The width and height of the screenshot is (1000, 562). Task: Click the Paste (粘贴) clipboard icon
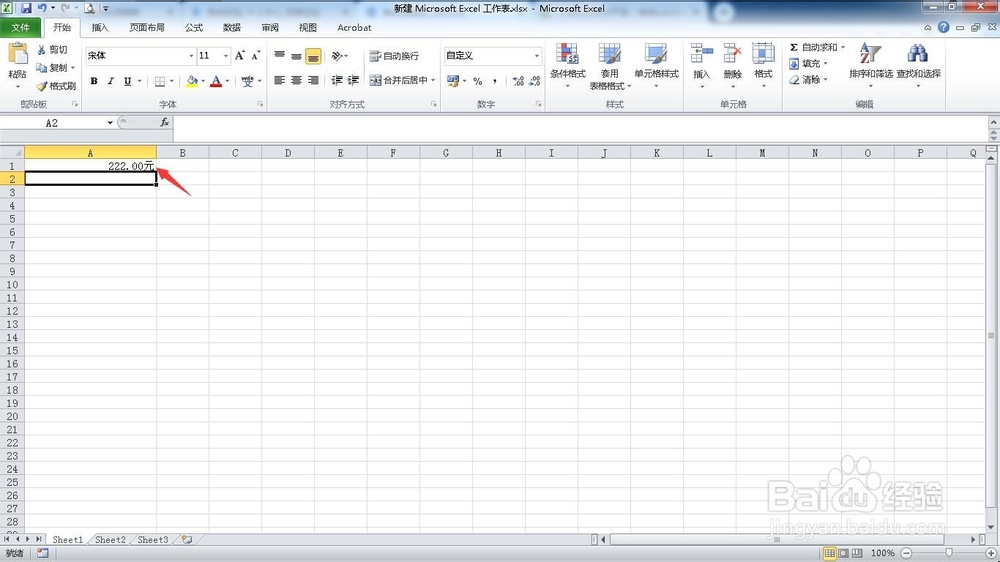17,55
